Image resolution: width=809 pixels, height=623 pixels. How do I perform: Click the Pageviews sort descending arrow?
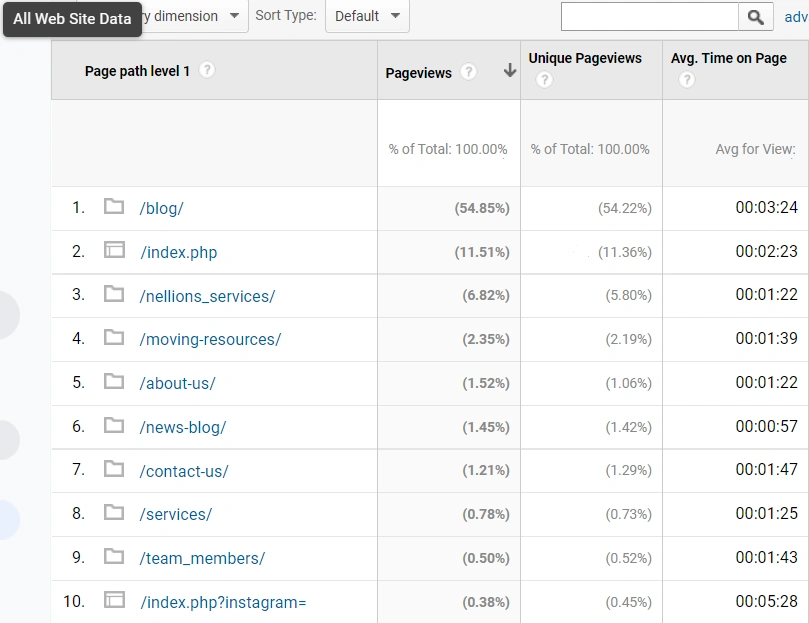pyautogui.click(x=510, y=70)
